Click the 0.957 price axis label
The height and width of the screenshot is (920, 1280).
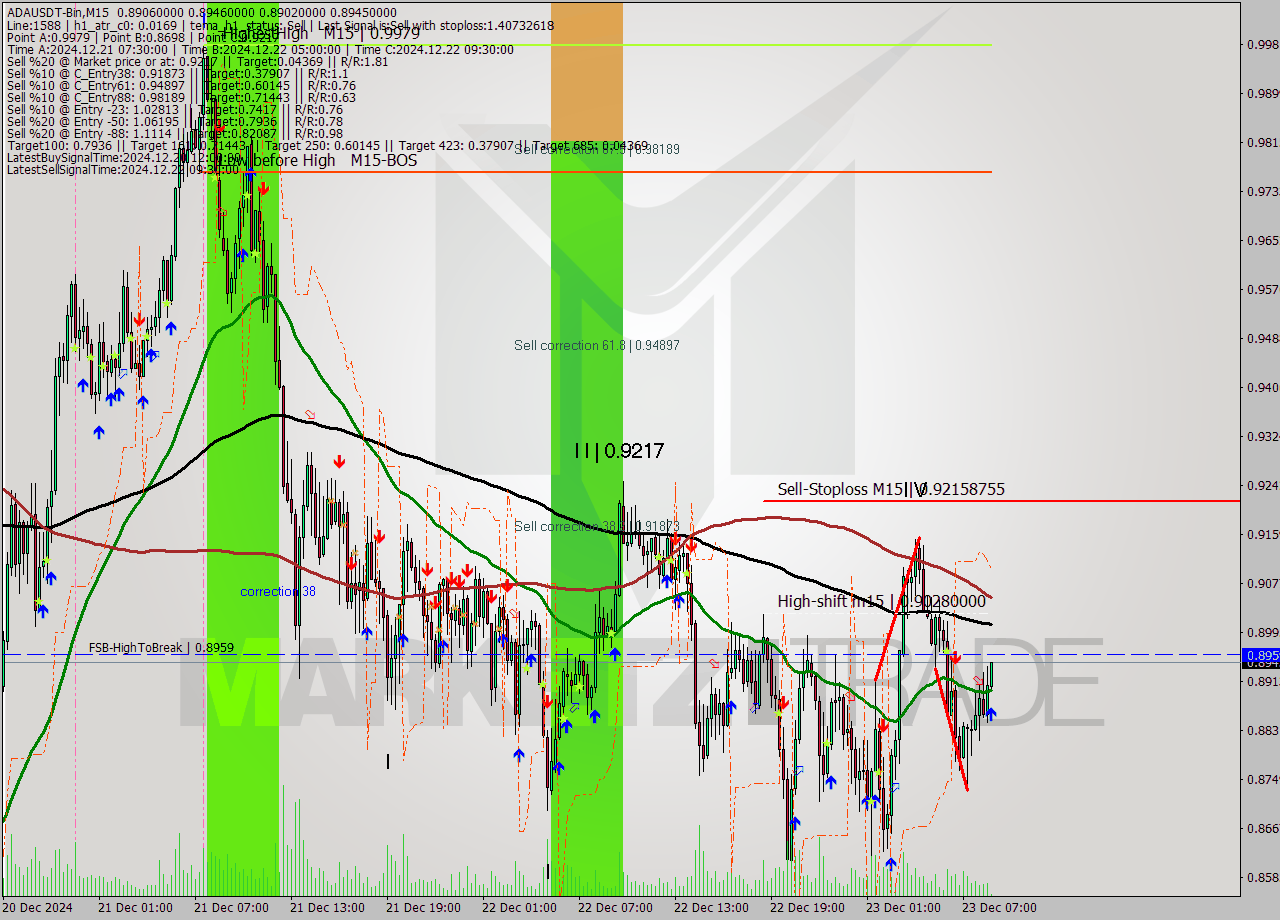coord(1264,289)
